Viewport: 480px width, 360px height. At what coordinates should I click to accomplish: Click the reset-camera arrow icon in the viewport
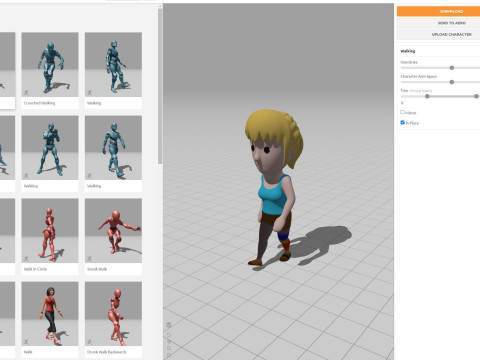(169, 334)
